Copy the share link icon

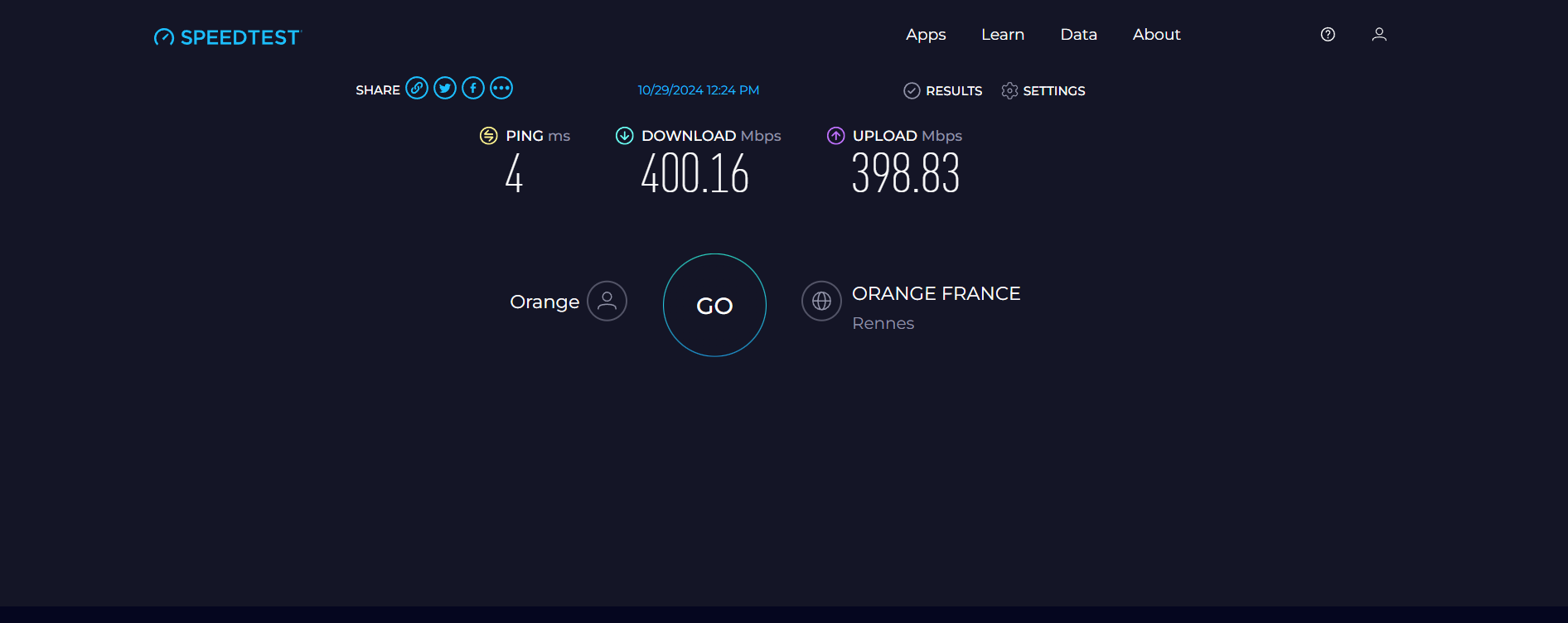tap(417, 88)
